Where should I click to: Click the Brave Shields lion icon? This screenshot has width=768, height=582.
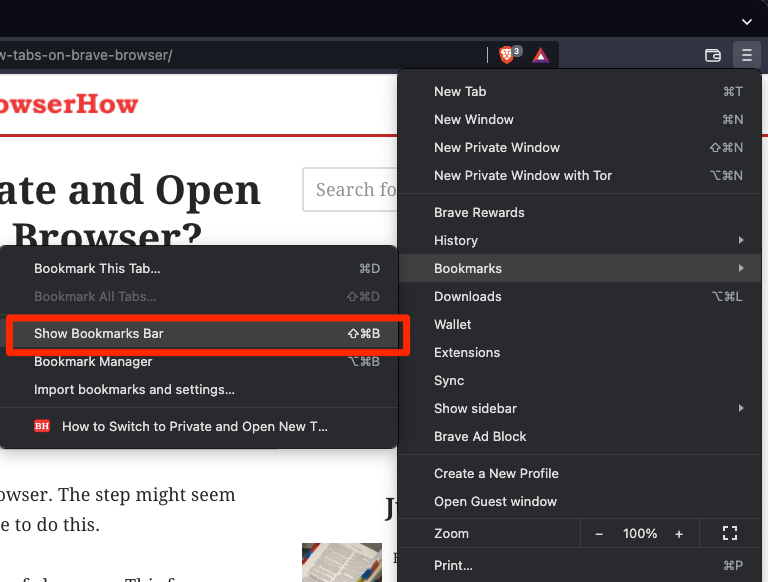click(507, 55)
